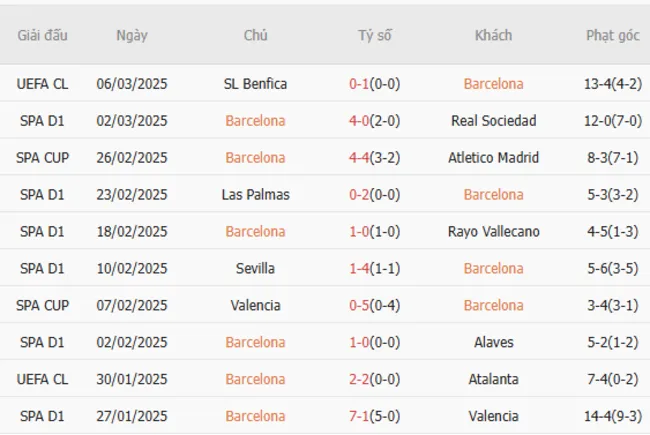Click the Giải đấu column header
Image resolution: width=650 pixels, height=435 pixels.
pyautogui.click(x=42, y=35)
